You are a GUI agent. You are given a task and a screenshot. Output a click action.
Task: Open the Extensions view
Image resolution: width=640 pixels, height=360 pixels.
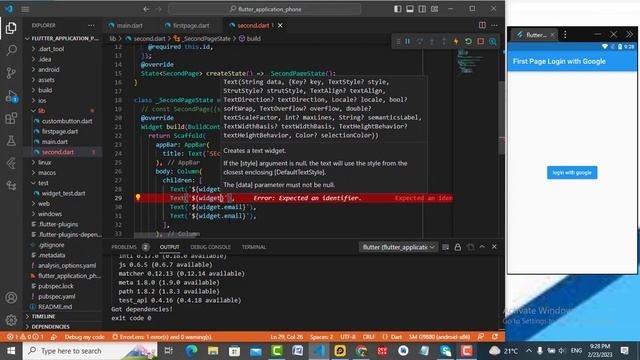(11, 118)
